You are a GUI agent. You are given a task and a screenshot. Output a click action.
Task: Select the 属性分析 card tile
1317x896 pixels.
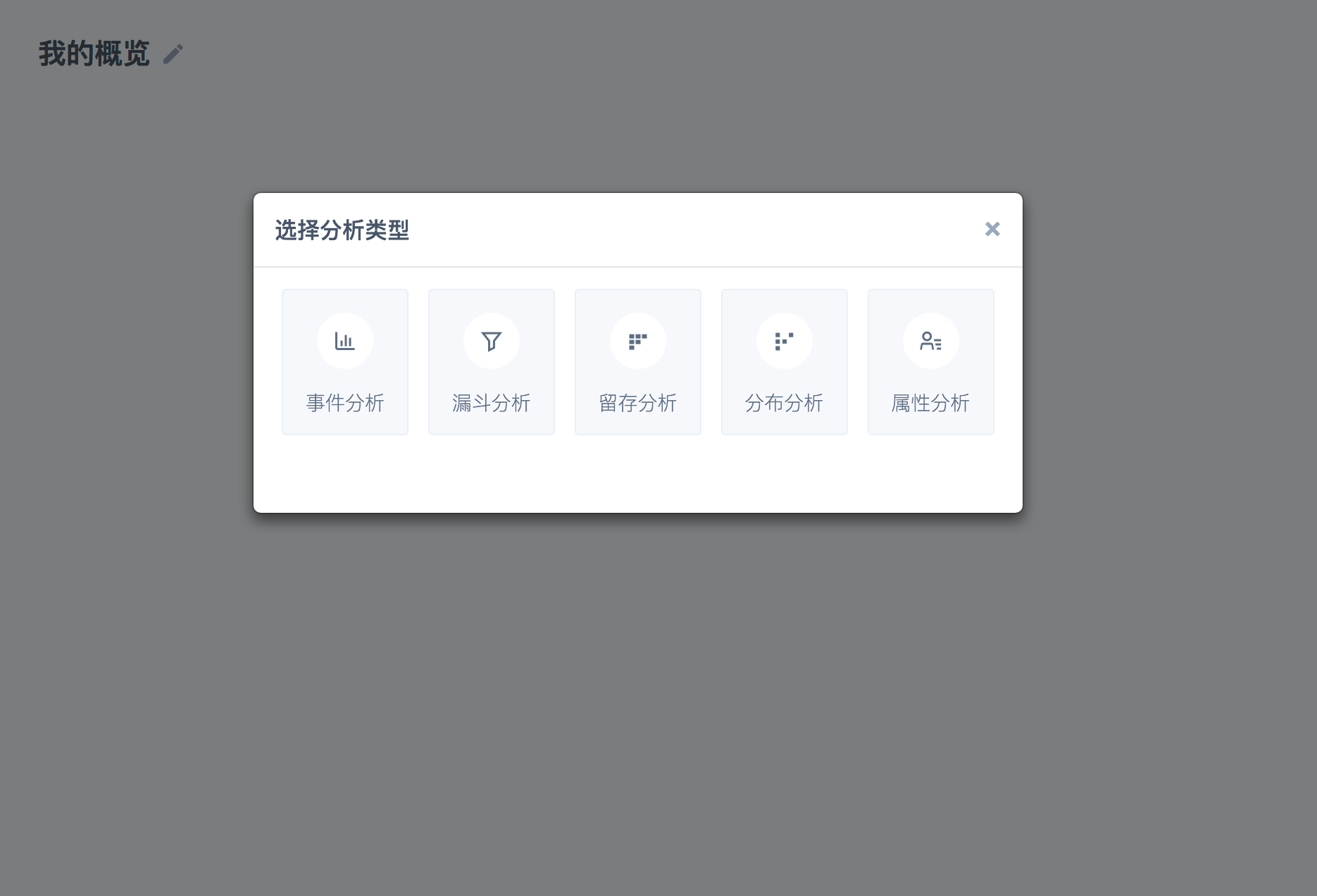click(x=931, y=362)
